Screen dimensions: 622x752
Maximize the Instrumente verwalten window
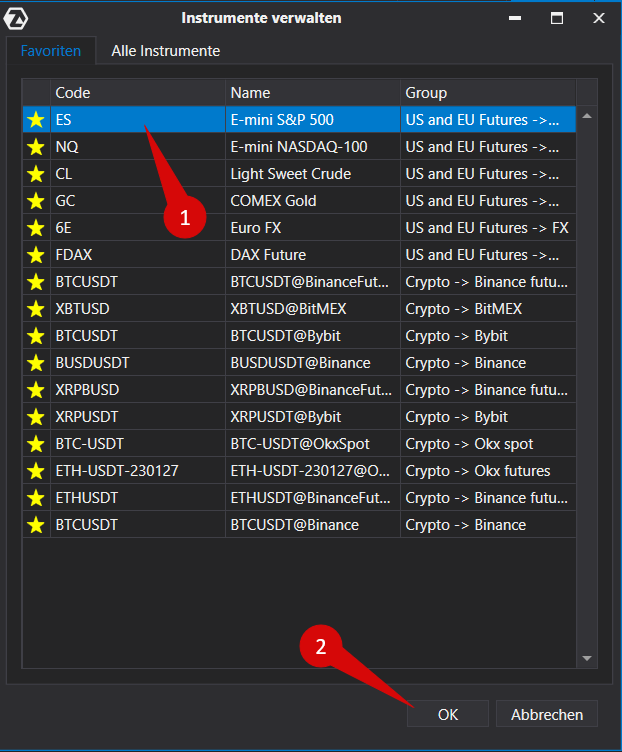(x=557, y=18)
